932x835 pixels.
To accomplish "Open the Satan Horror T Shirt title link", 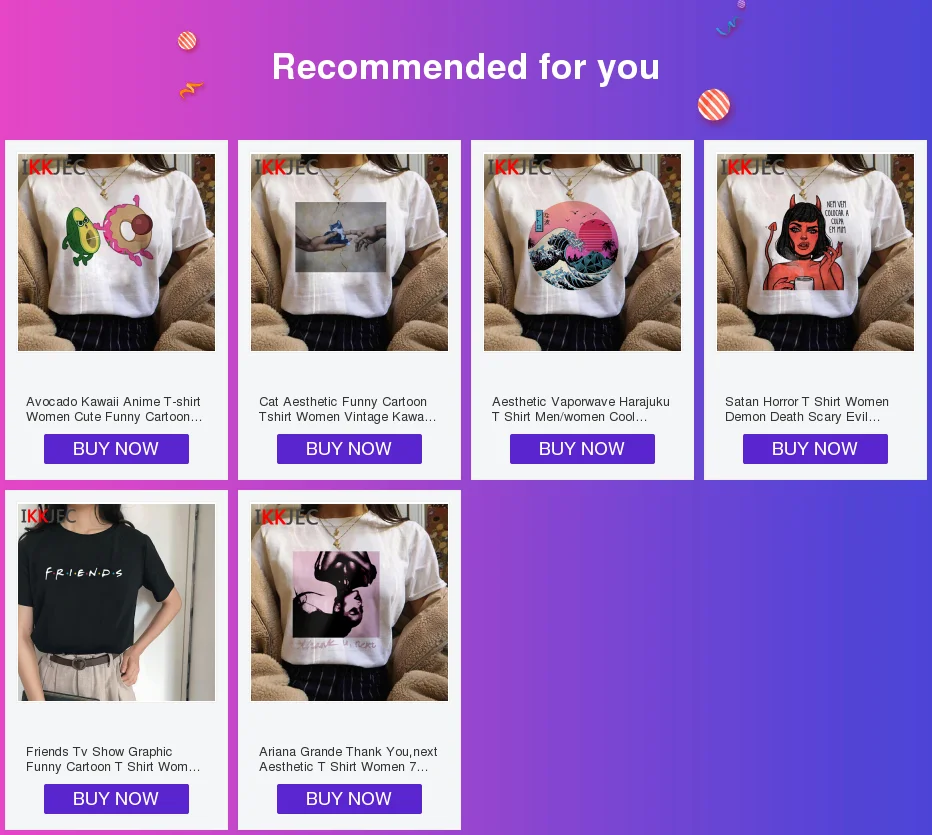I will tap(807, 409).
